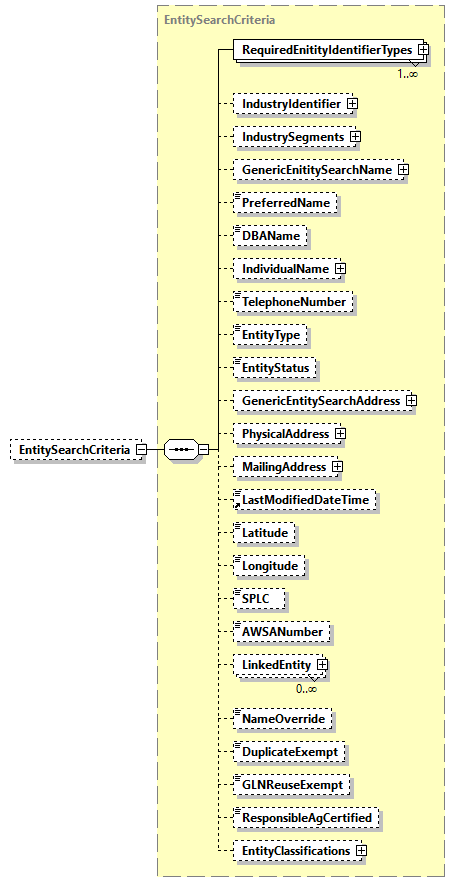Collapse the sequence compositor minus box
Image resolution: width=455 pixels, height=884 pixels.
click(204, 450)
